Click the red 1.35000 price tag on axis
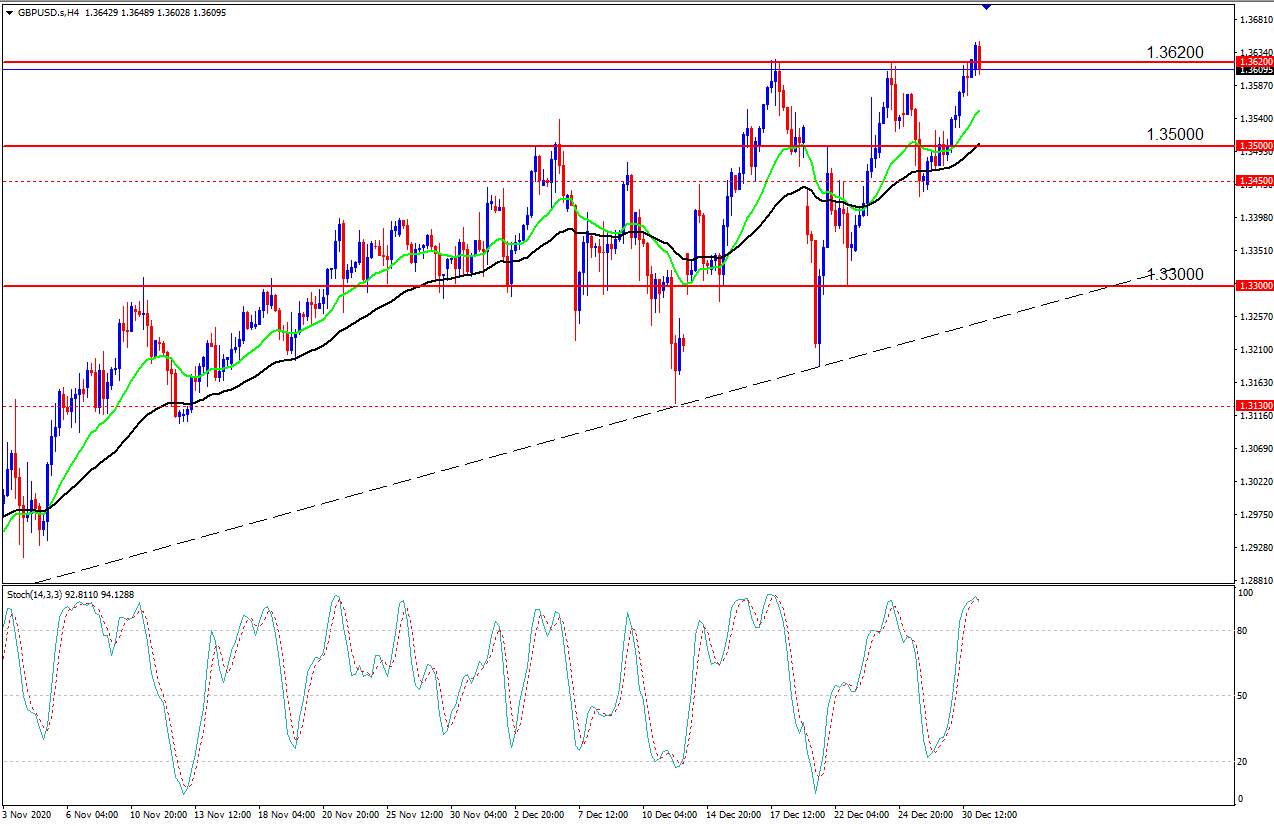This screenshot has width=1274, height=826. click(x=1255, y=146)
